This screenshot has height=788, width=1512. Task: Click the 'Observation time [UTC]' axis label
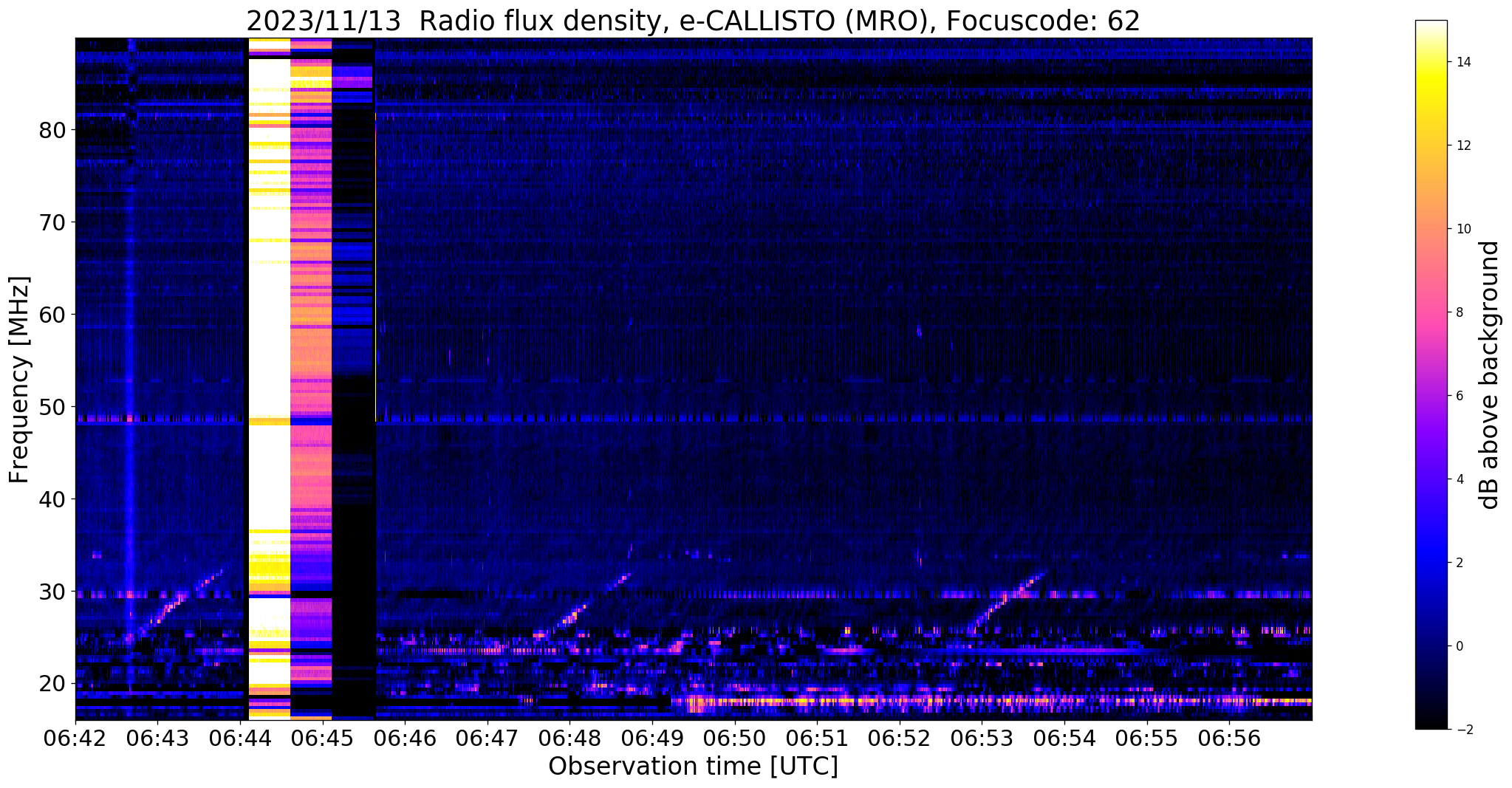click(693, 767)
